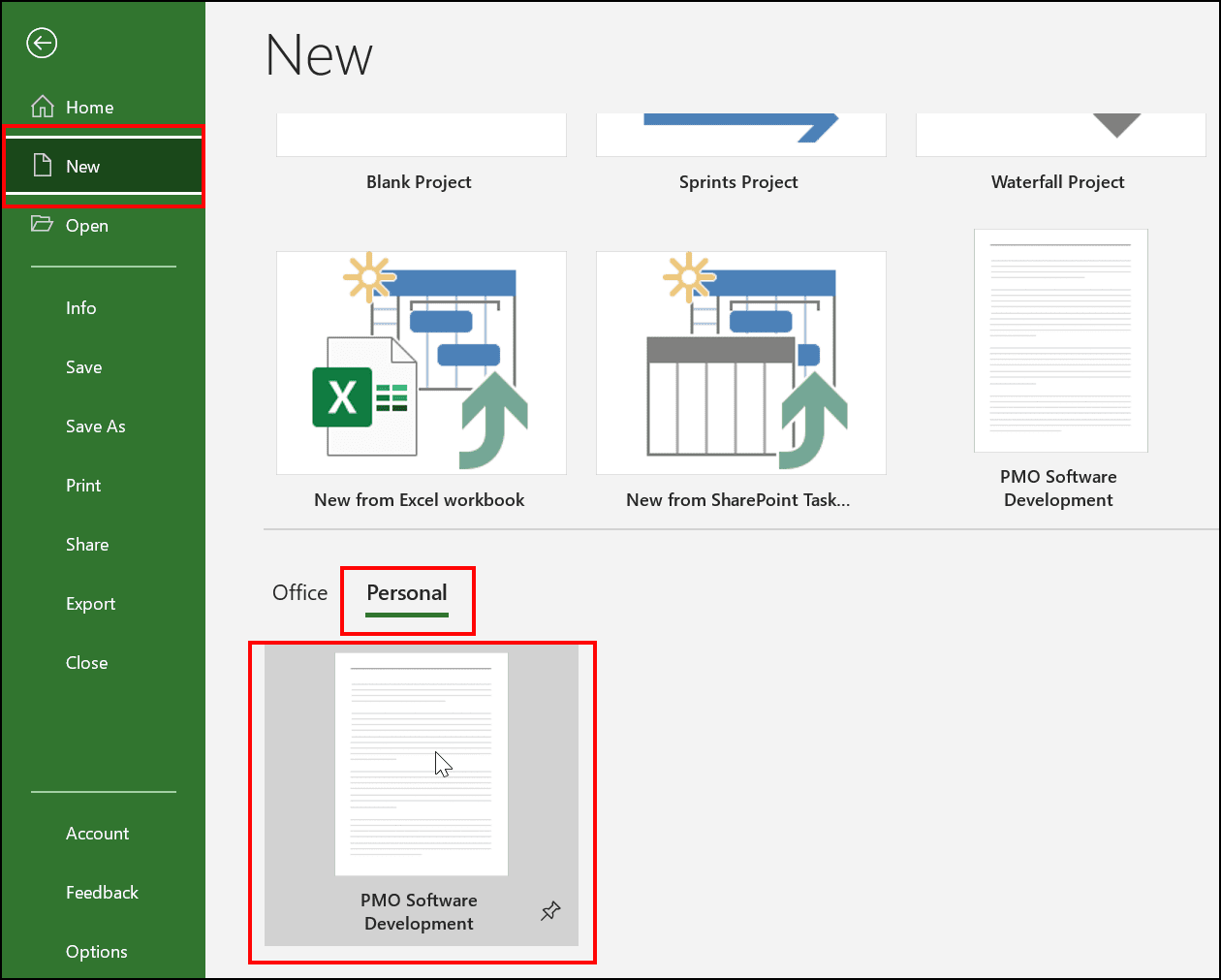This screenshot has width=1221, height=980.
Task: Choose Save As in the sidebar
Action: [96, 427]
